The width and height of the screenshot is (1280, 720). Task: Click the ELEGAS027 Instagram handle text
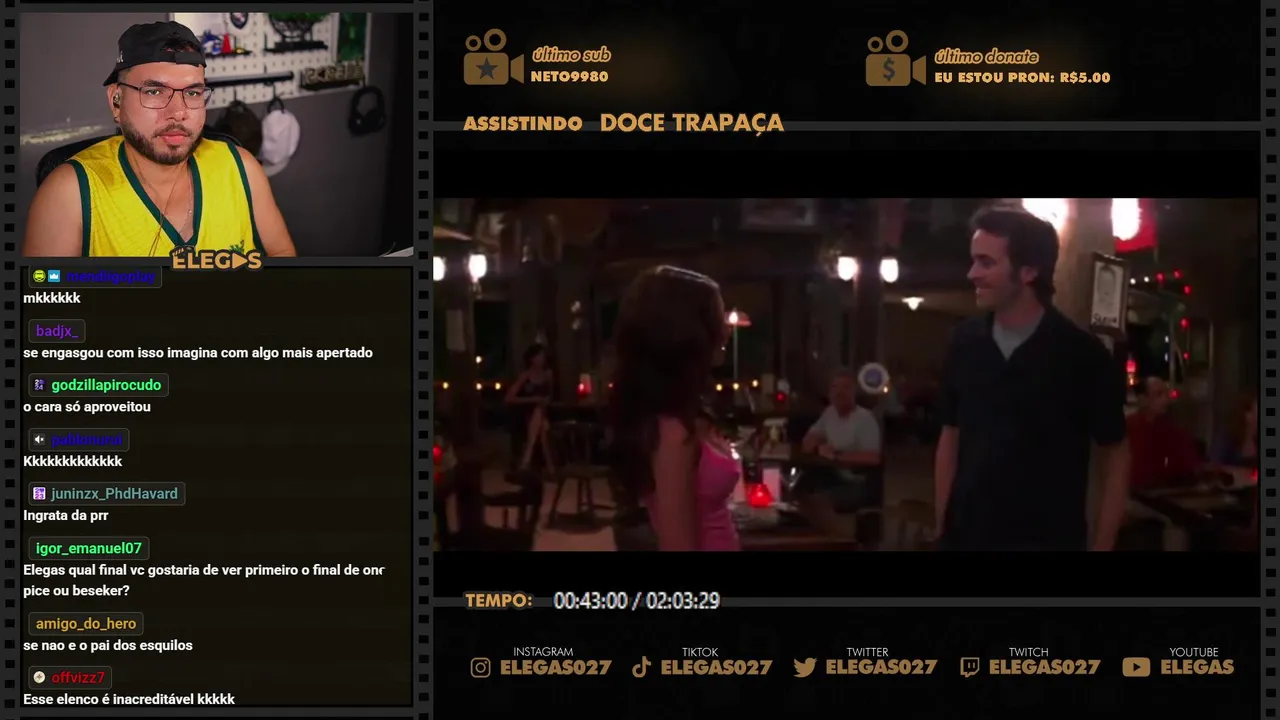(555, 668)
